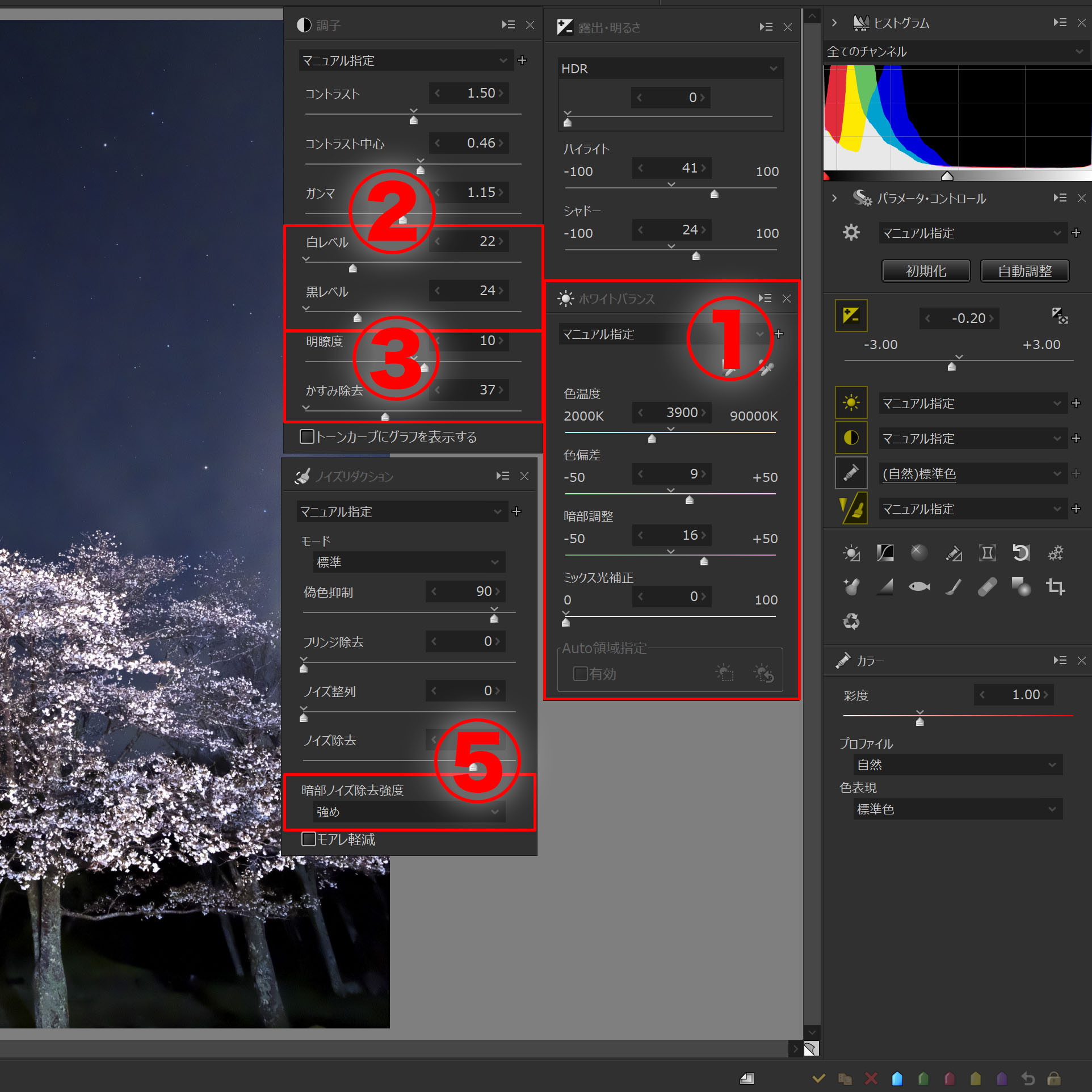Click the コントラスト value field showing 1.50

481,93
